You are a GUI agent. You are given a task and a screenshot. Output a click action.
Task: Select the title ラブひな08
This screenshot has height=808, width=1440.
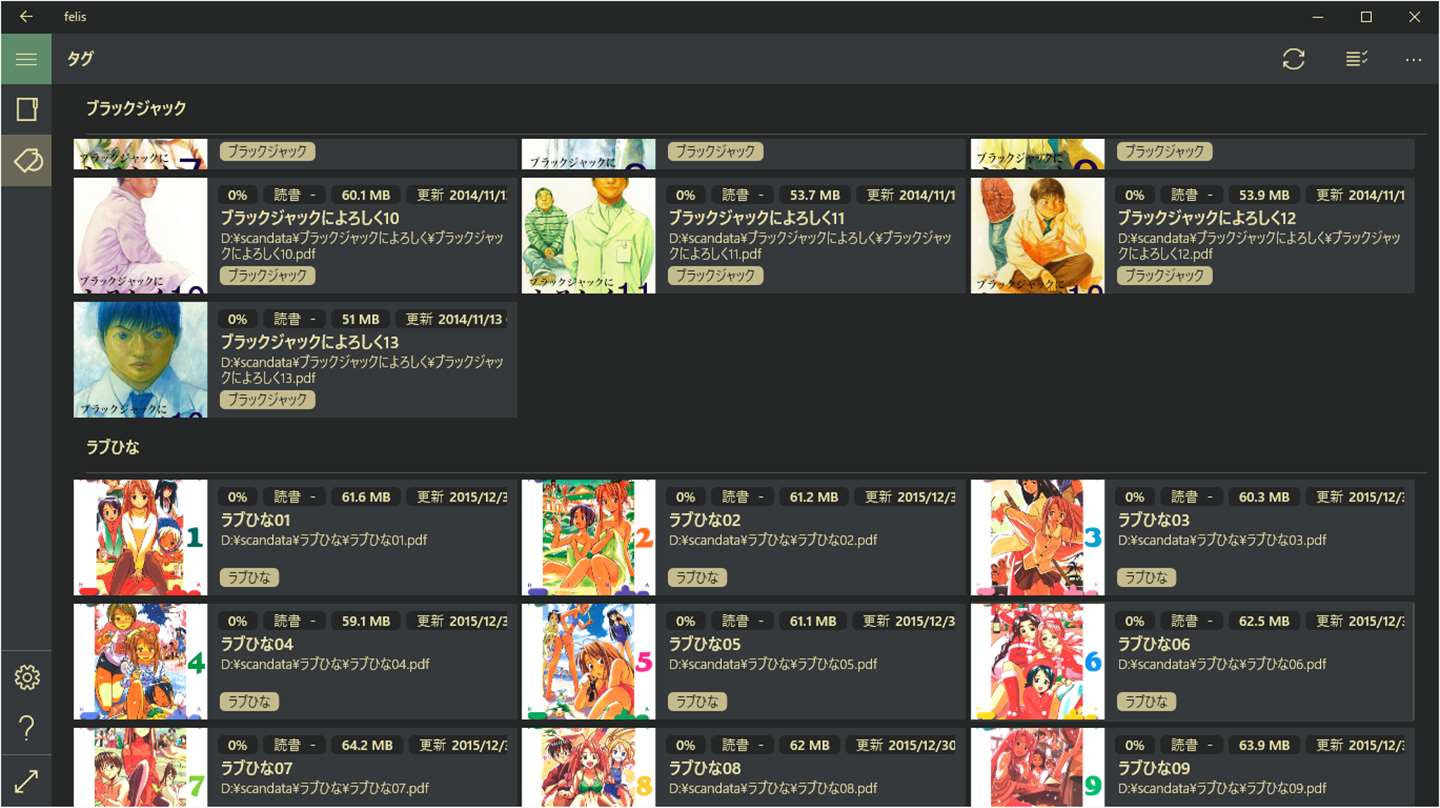[x=705, y=768]
